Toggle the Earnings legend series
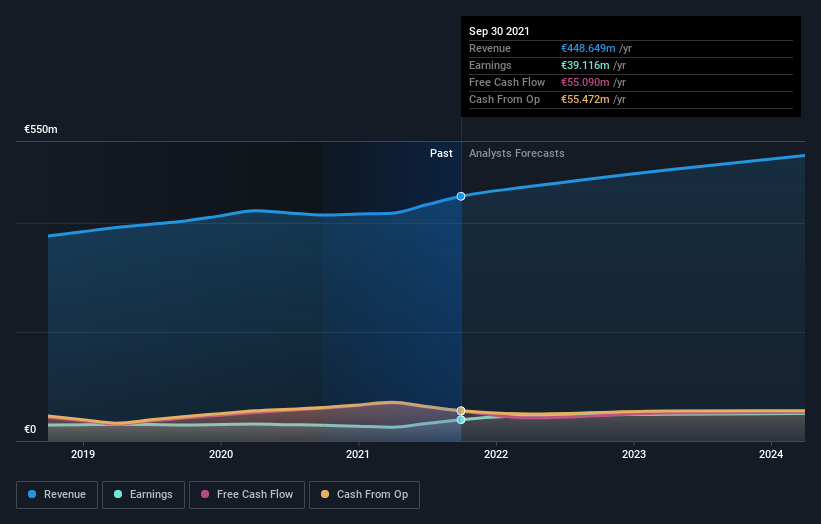Image resolution: width=821 pixels, height=524 pixels. [143, 495]
